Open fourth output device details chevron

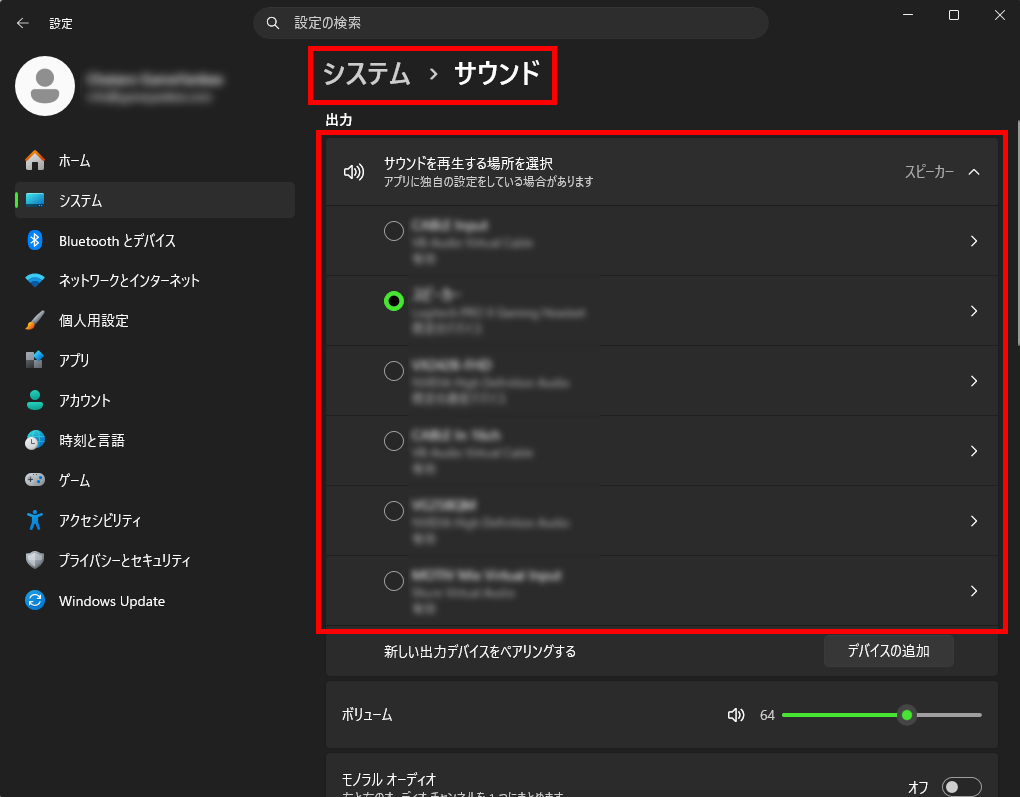974,451
